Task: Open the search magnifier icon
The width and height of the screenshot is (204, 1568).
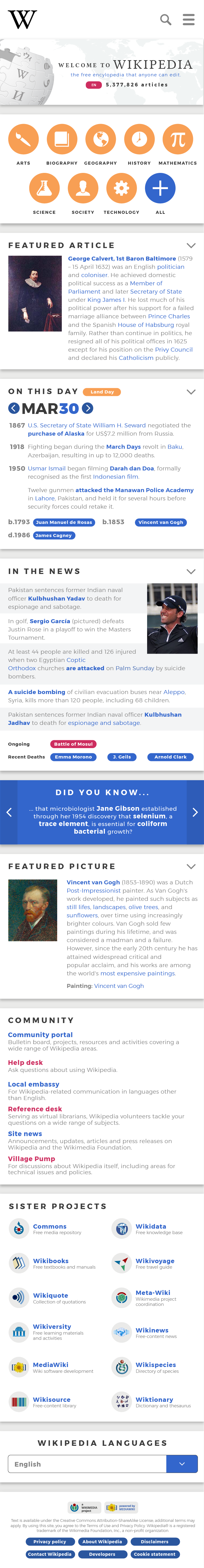Action: 166,20
